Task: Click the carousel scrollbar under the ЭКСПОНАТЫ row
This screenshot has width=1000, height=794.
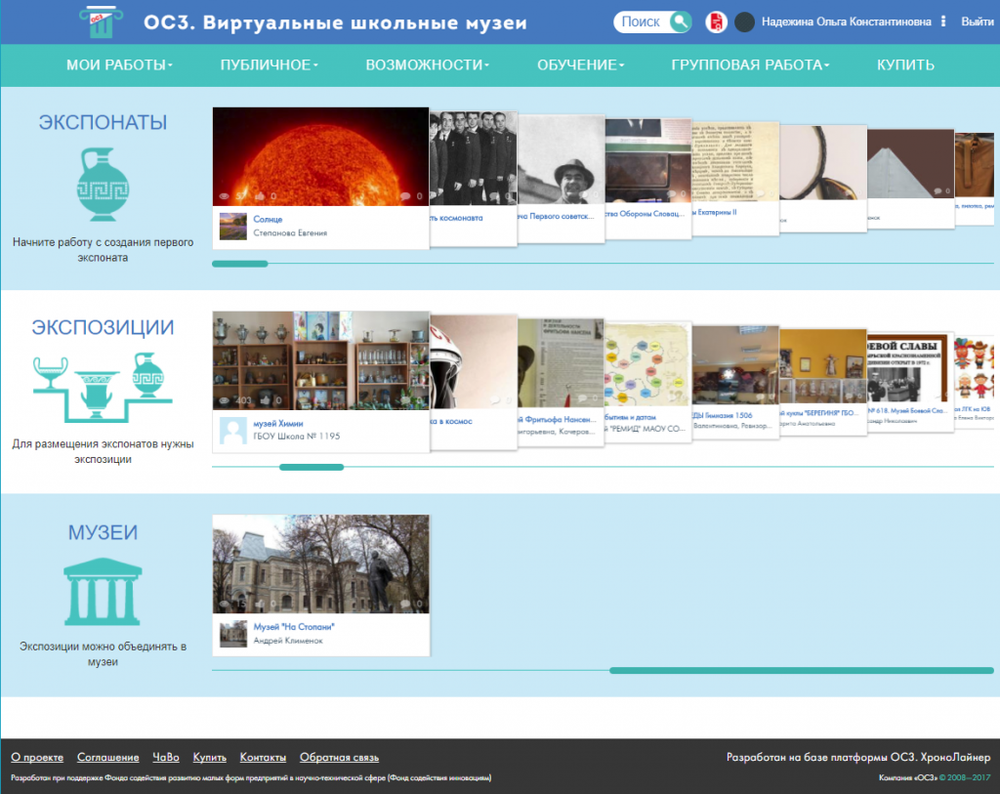Action: pos(240,263)
